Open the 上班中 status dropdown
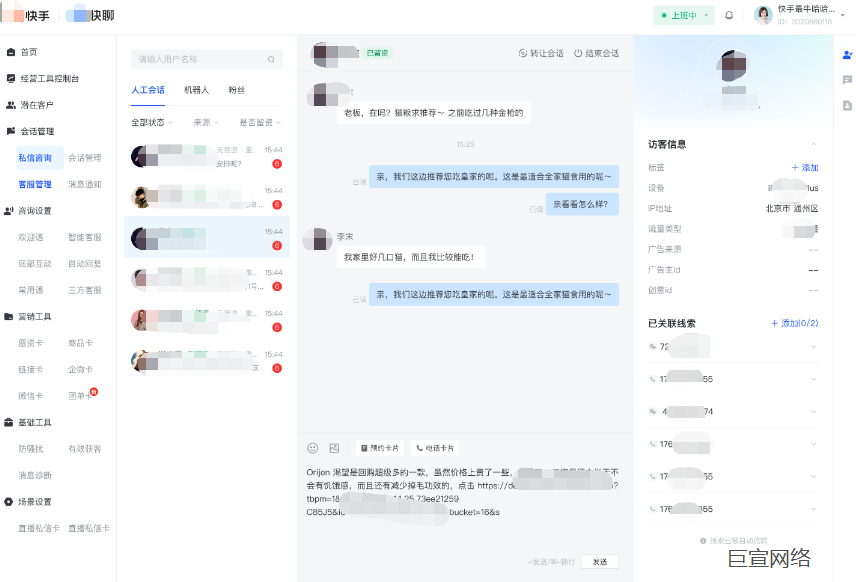Image resolution: width=856 pixels, height=582 pixels. [x=683, y=16]
